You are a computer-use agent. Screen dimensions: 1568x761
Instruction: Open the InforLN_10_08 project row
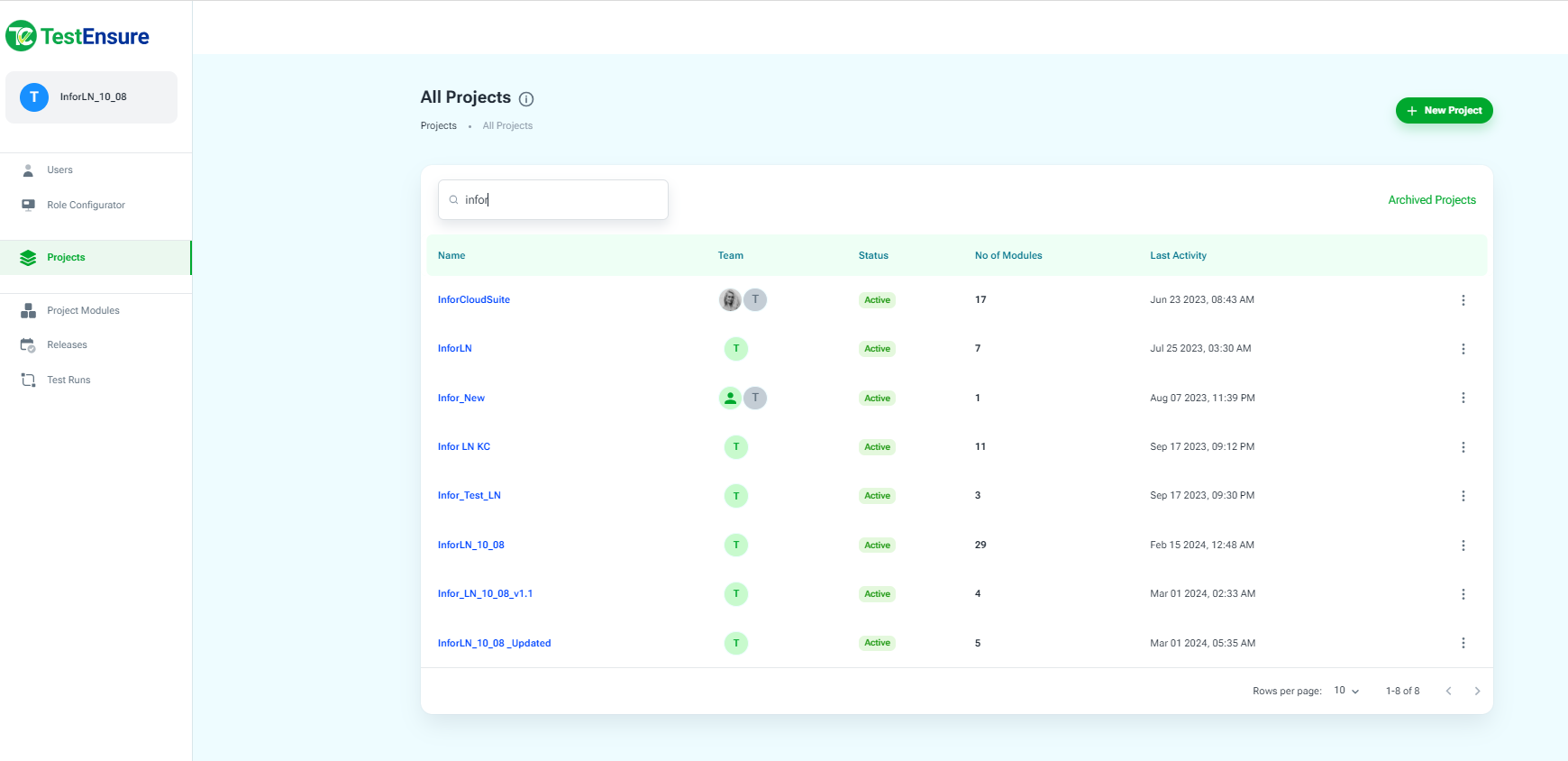pos(471,545)
